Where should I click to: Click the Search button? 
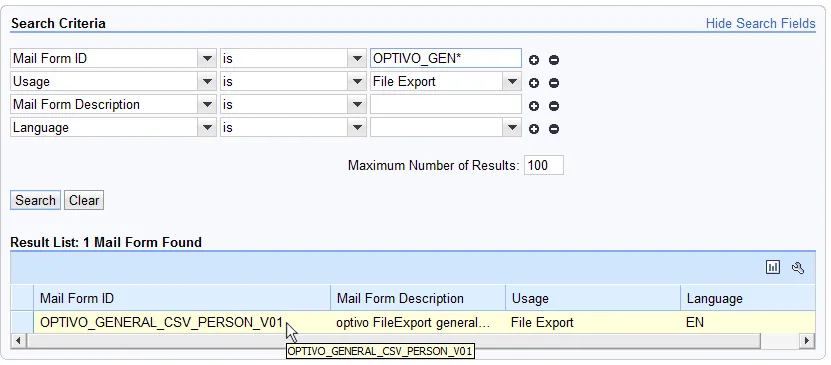tap(35, 200)
